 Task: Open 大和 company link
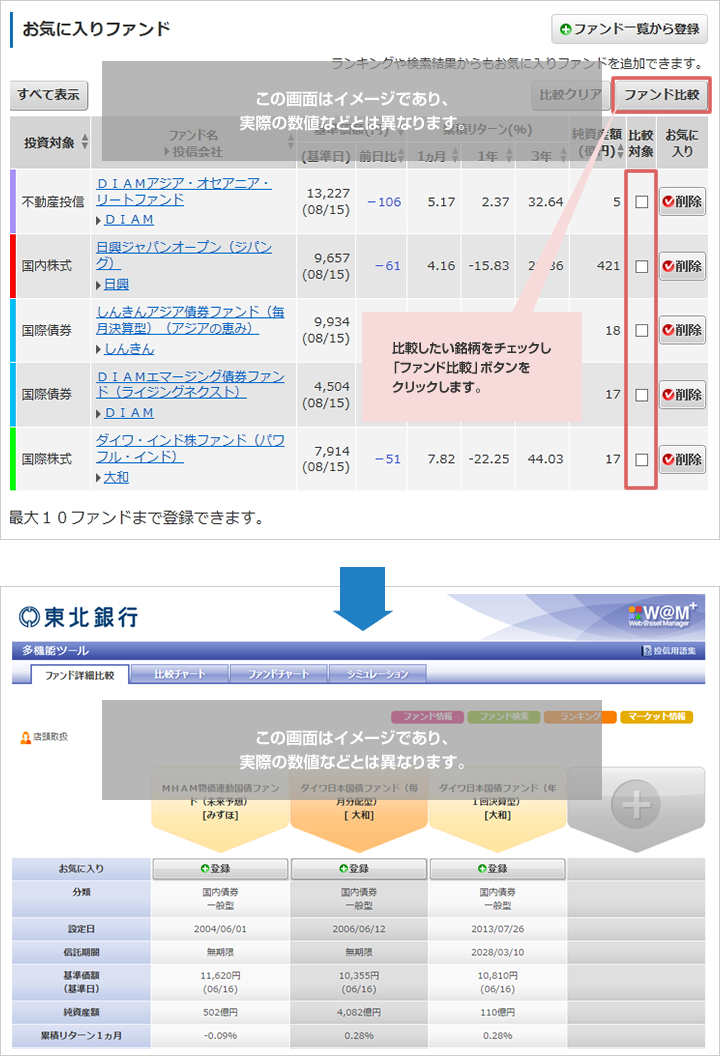[117, 477]
